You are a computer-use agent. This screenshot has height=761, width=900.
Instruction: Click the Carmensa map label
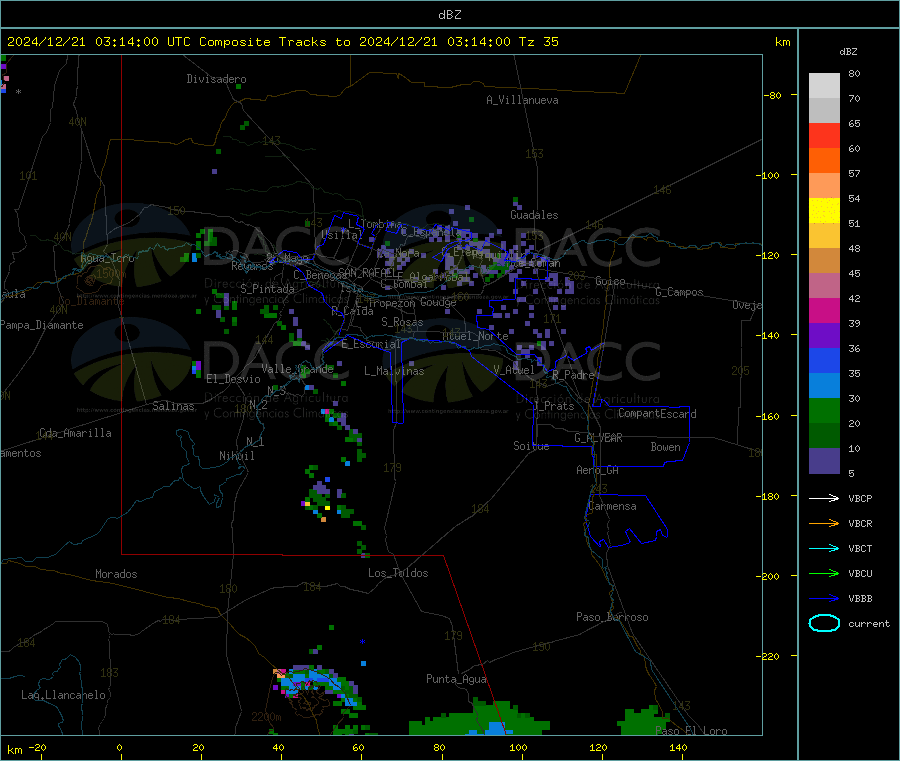pos(612,507)
